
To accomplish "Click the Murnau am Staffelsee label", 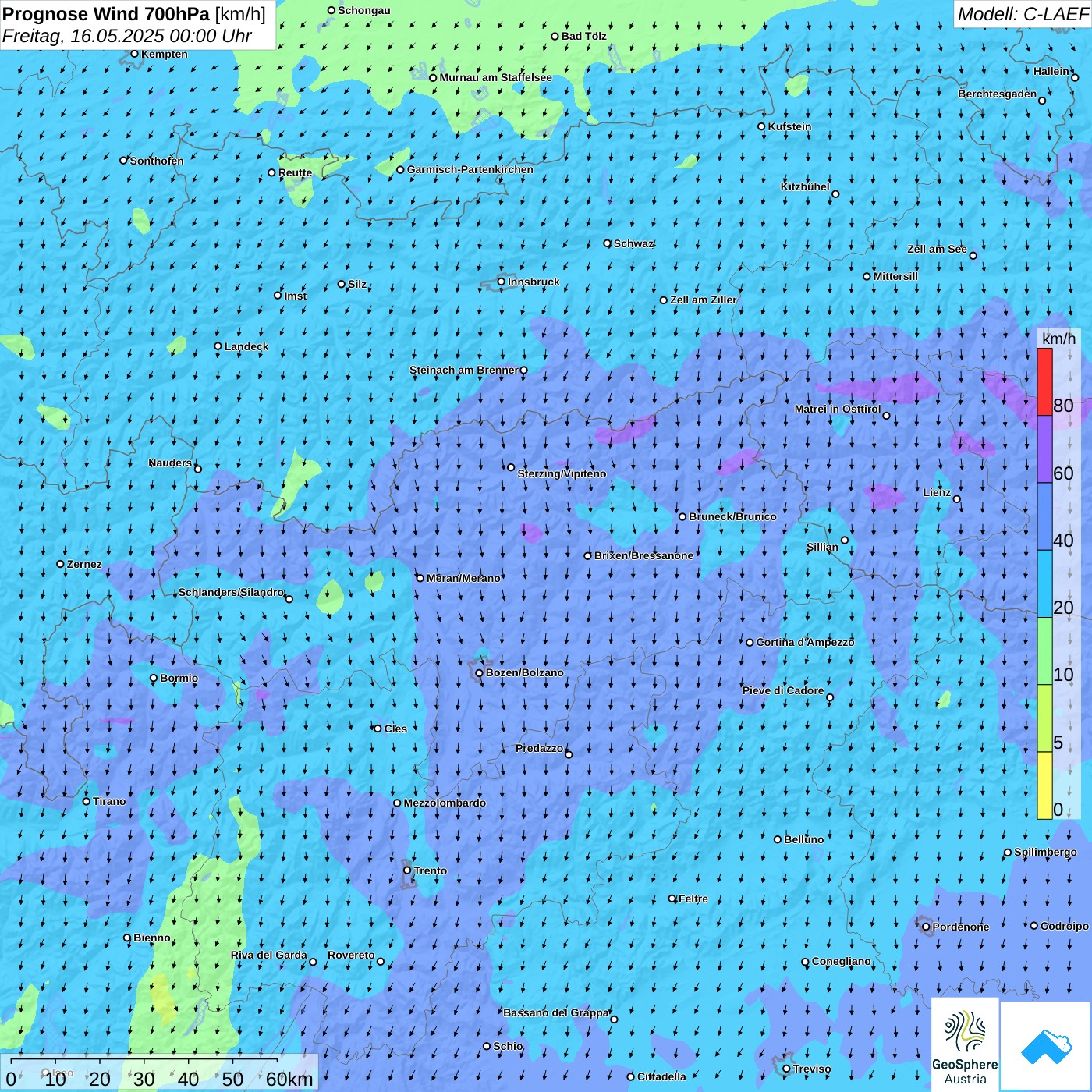I will coord(495,77).
